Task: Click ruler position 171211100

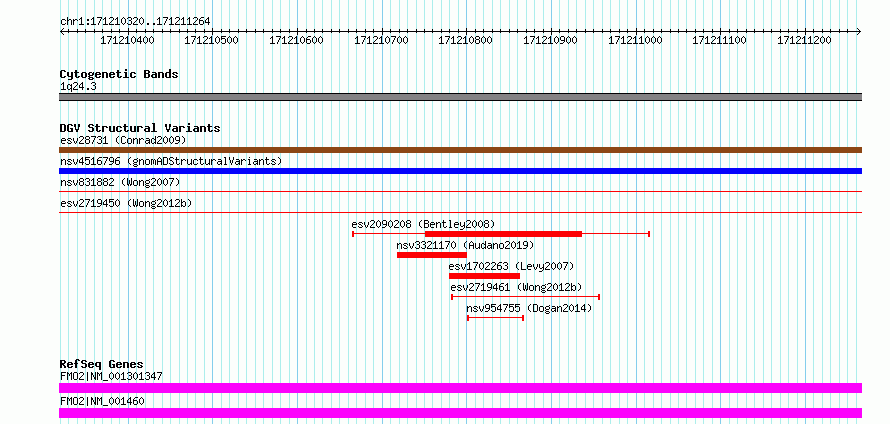Action: 720,40
